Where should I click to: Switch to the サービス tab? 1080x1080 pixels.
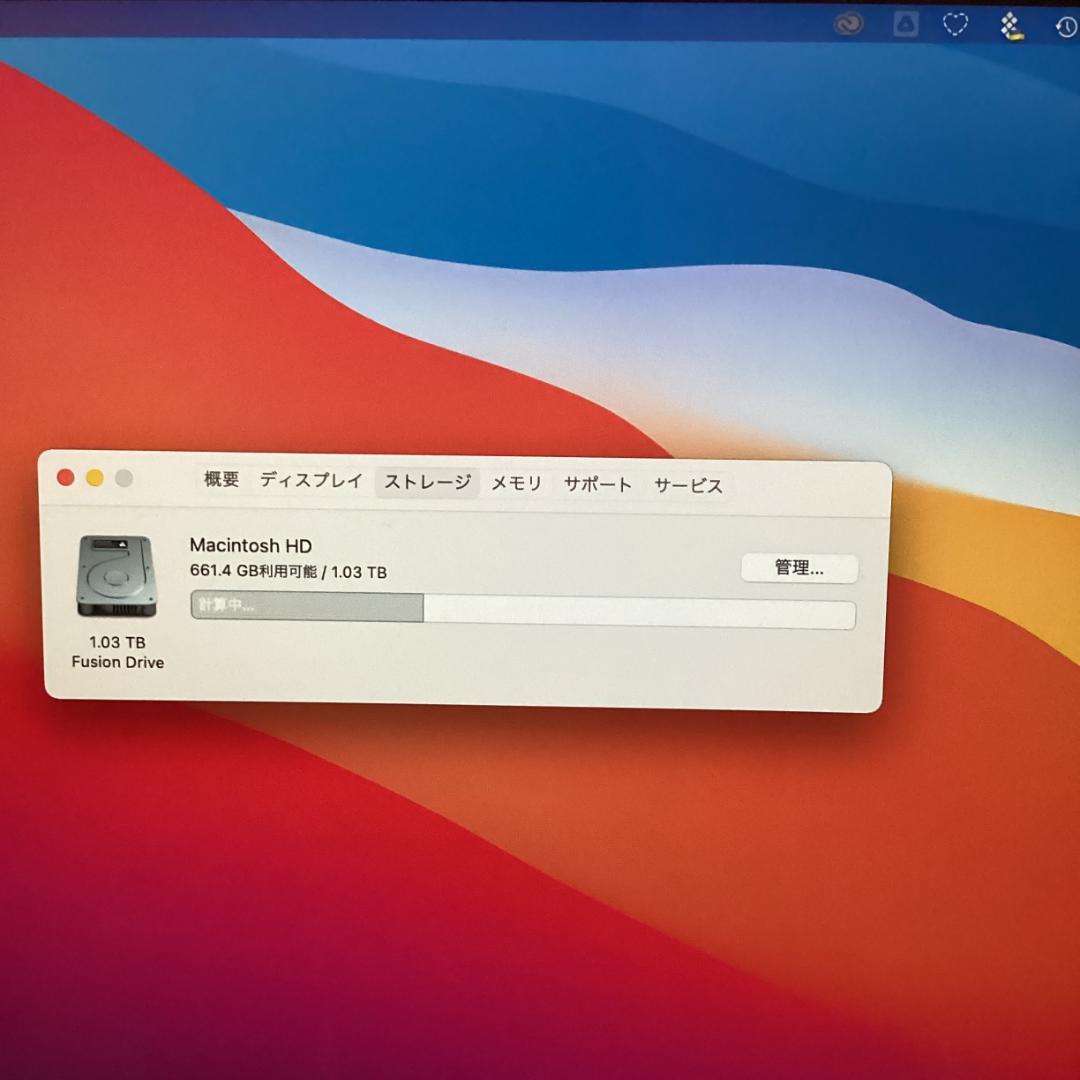(x=688, y=484)
